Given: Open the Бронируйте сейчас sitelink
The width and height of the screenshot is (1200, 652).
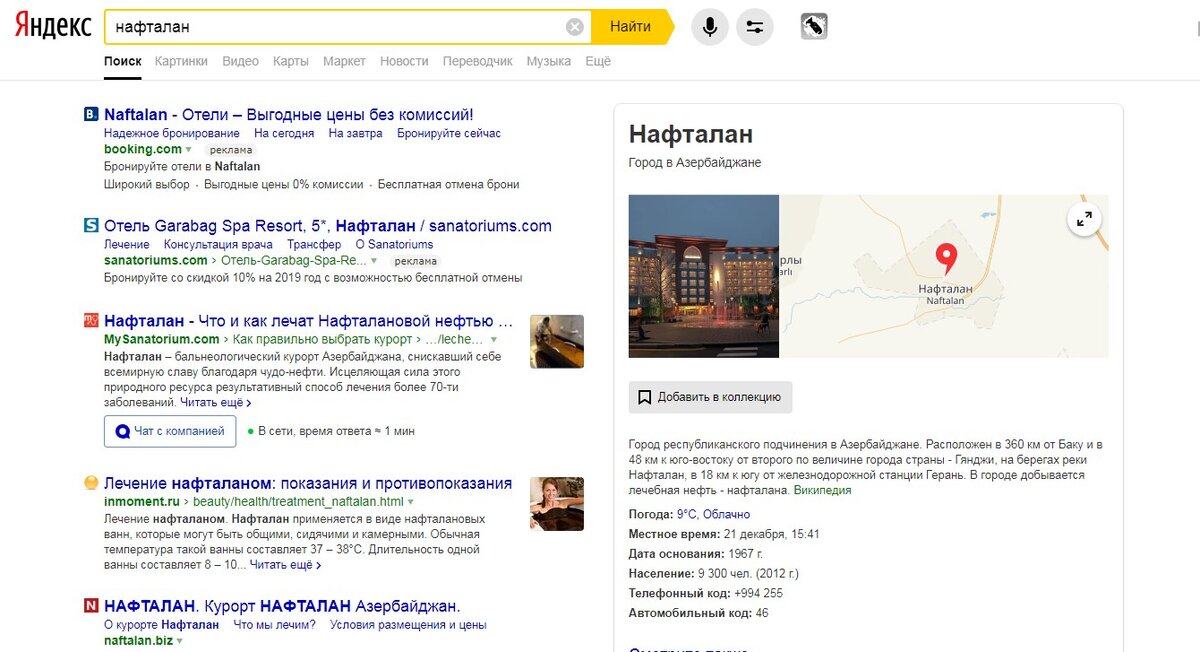Looking at the screenshot, I should point(449,133).
